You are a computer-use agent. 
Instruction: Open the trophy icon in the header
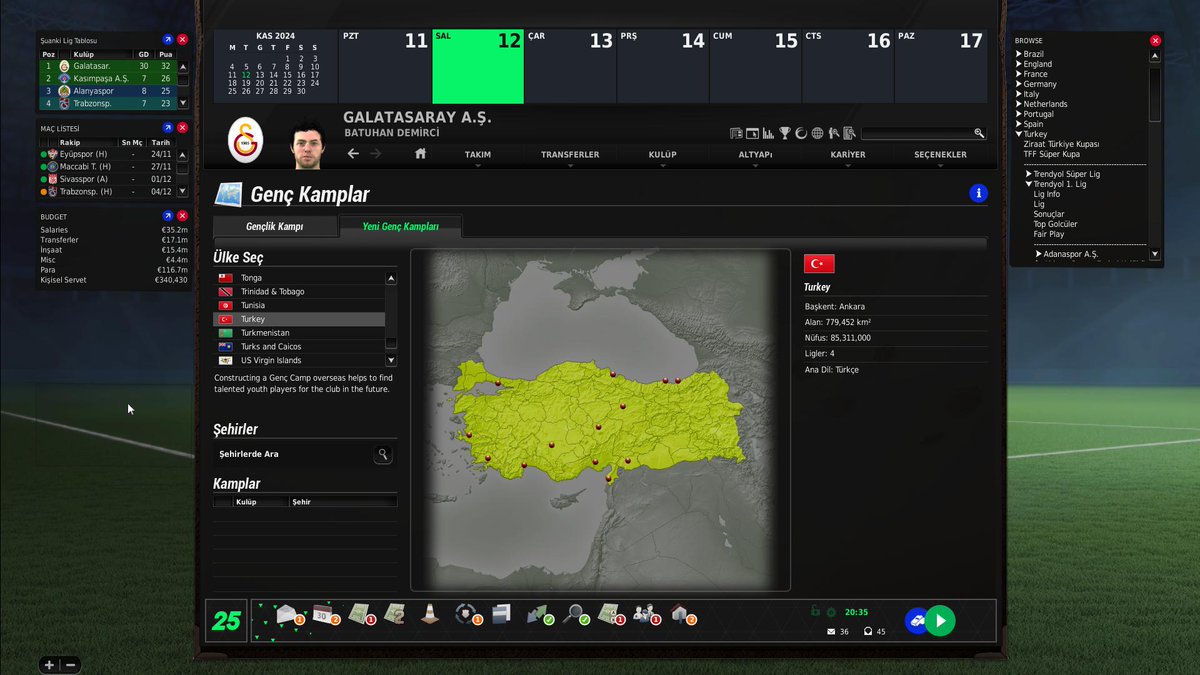point(785,133)
